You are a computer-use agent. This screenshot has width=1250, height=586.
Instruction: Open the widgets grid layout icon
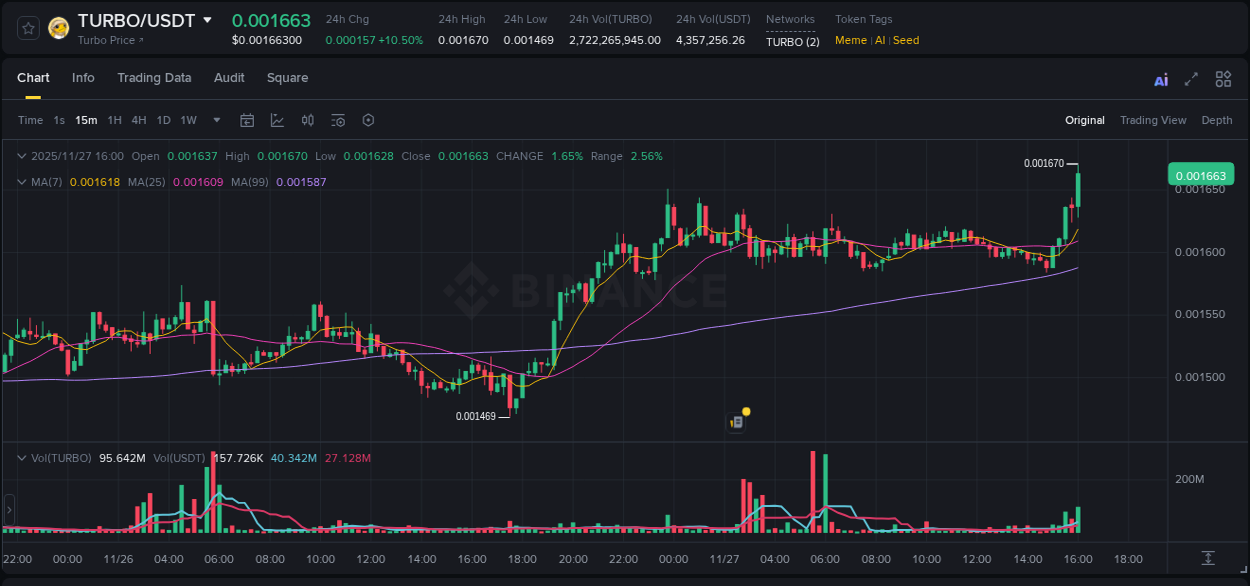[x=1222, y=78]
